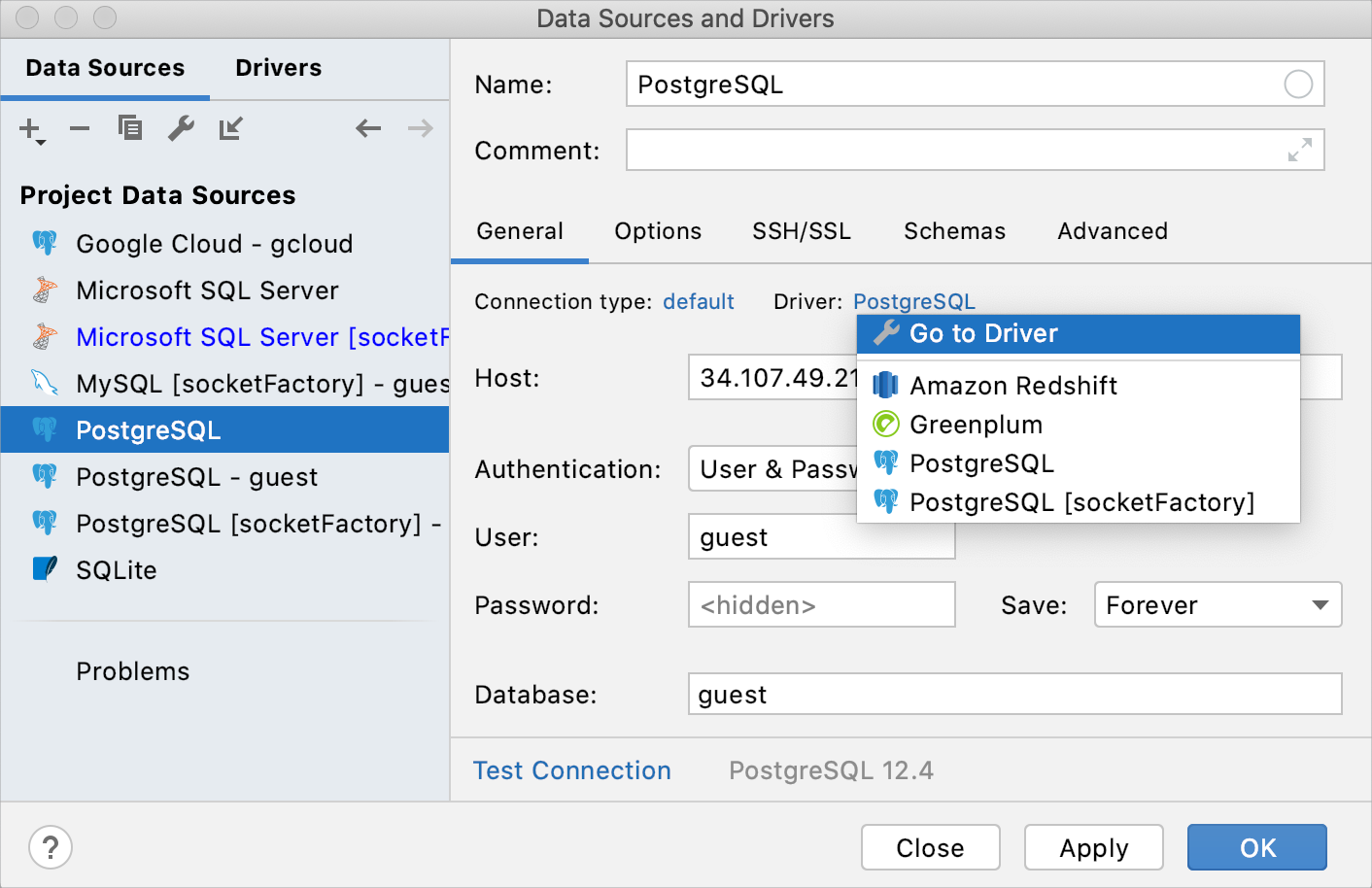Open the Options tab
Viewport: 1372px width, 888px height.
(x=658, y=231)
